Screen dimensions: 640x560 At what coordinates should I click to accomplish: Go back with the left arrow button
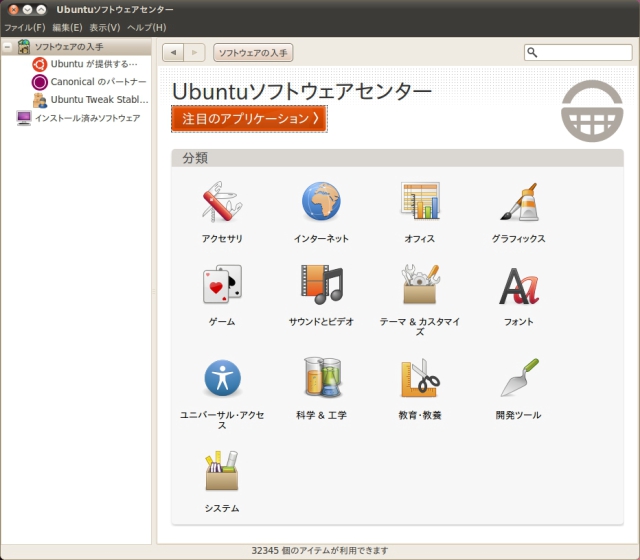point(173,53)
